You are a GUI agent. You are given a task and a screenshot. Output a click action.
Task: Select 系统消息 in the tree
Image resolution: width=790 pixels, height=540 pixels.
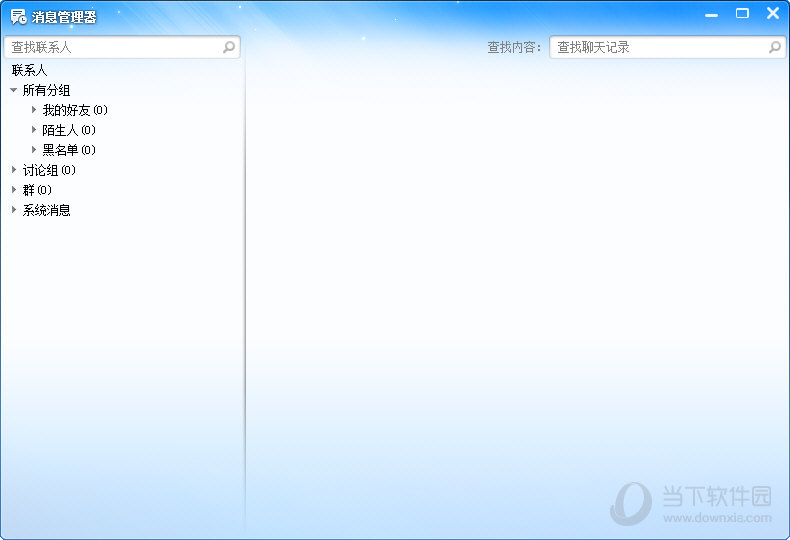[46, 210]
